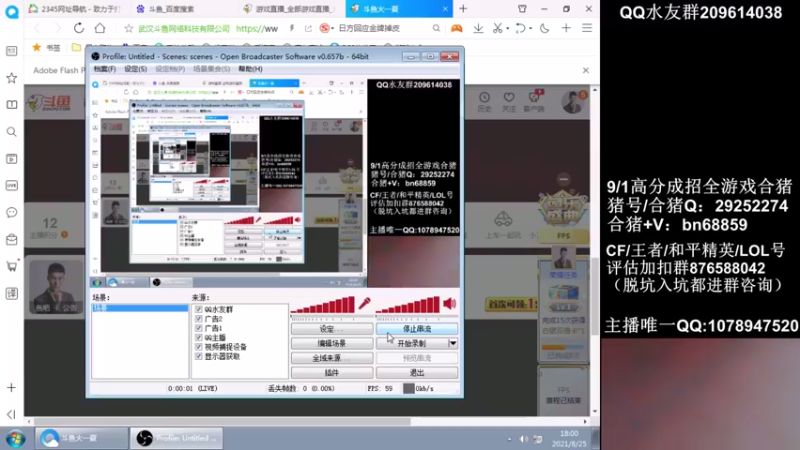Image resolution: width=800 pixels, height=450 pixels.
Task: Click the gamepad icon in browser toolbar
Action: [x=456, y=28]
